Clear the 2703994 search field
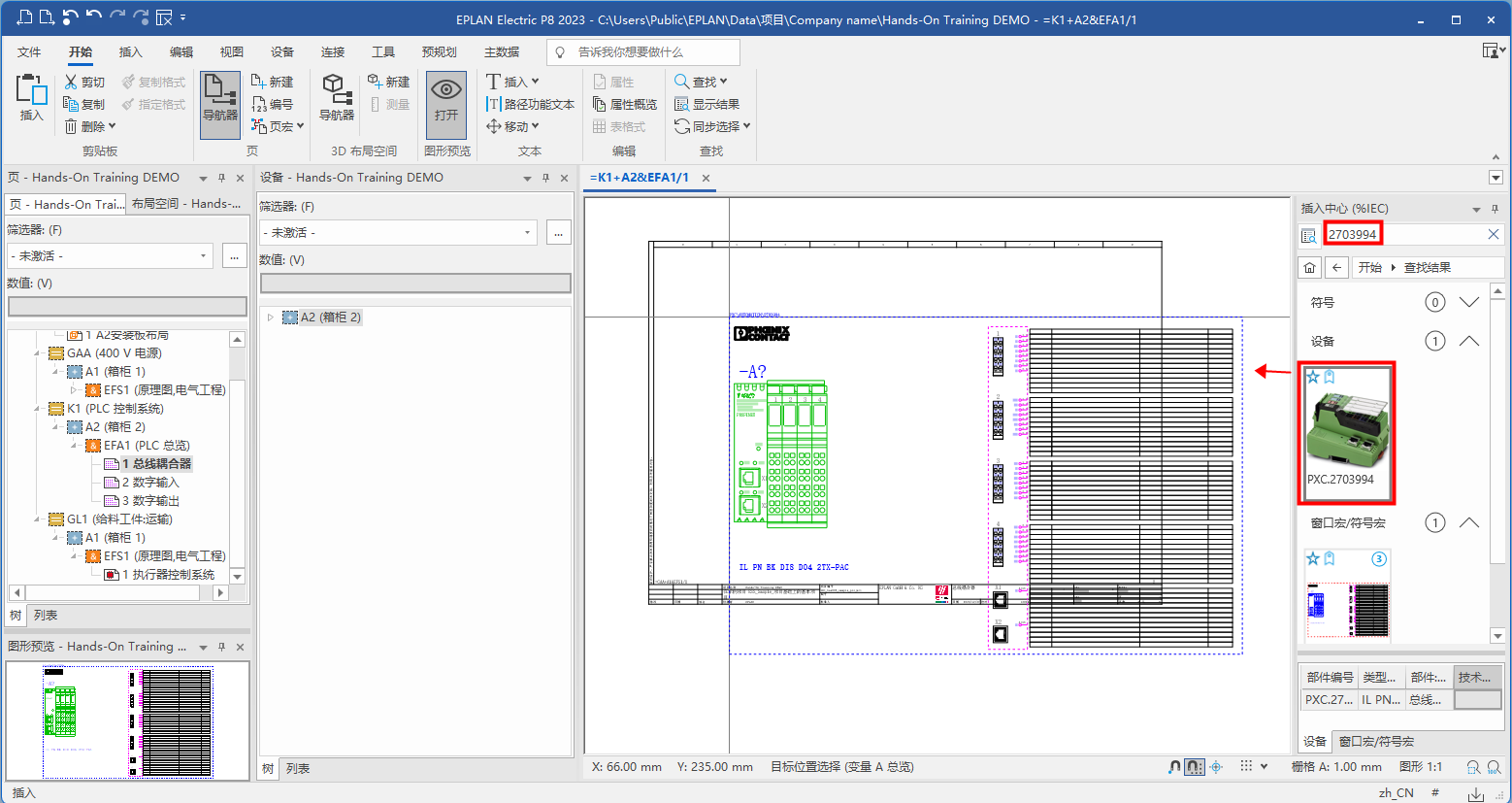The image size is (1512, 803). coord(1494,234)
